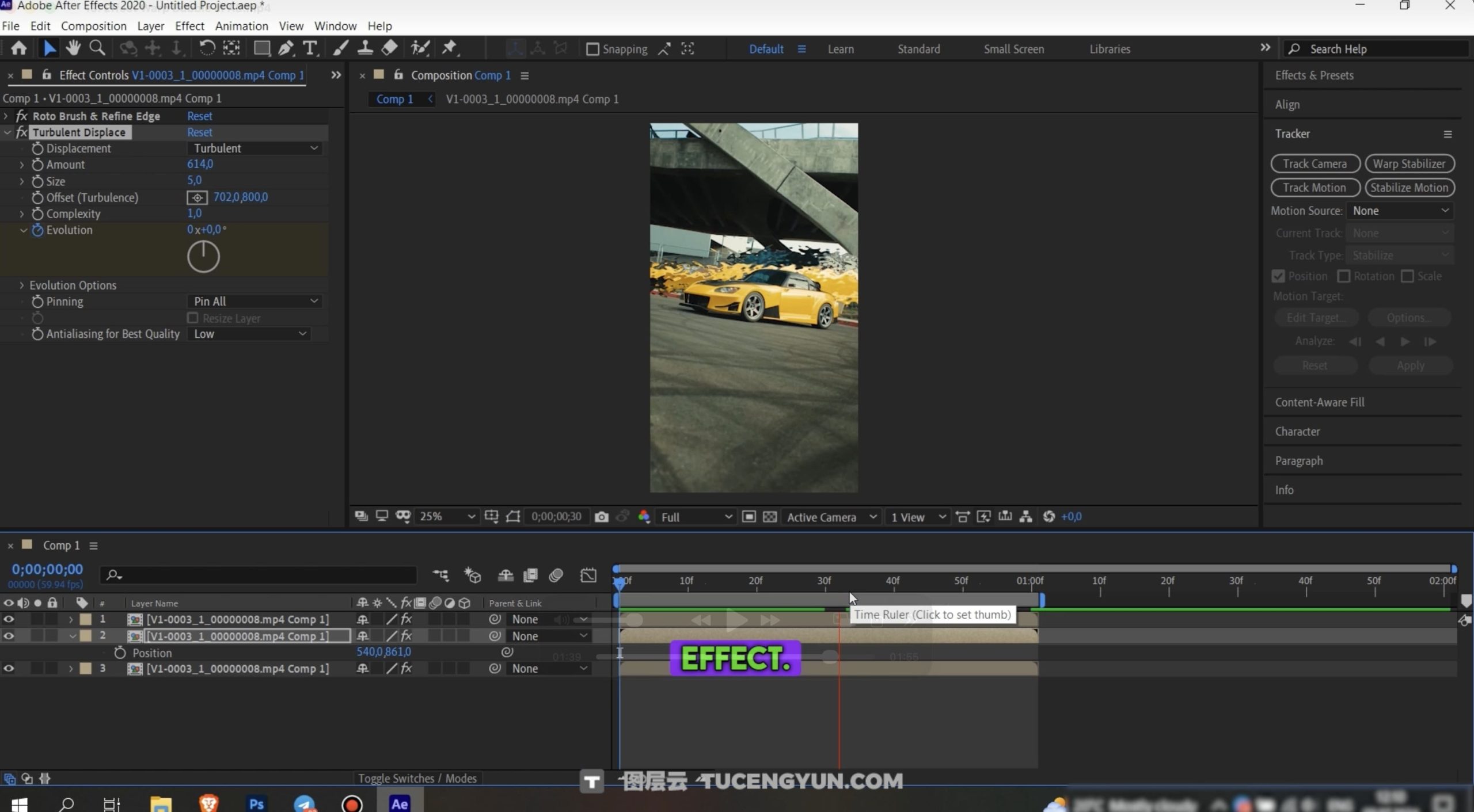Select the Puppet Pin tool
This screenshot has width=1474, height=812.
[449, 48]
